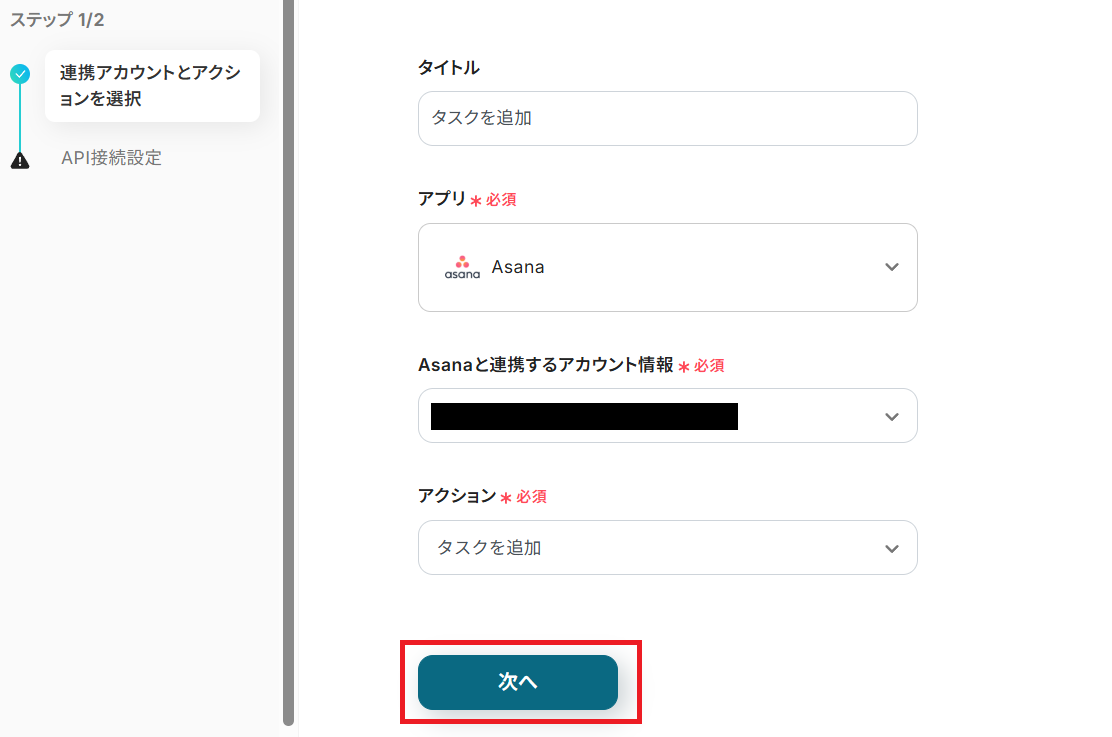
Task: Click the Asana text in app selector
Action: pos(518,267)
